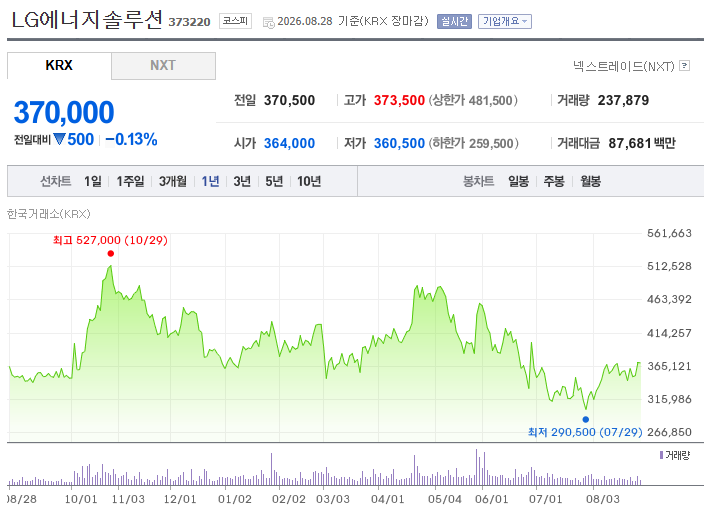Show the 주봉 weekly candle chart
The image size is (704, 514).
coord(554,181)
